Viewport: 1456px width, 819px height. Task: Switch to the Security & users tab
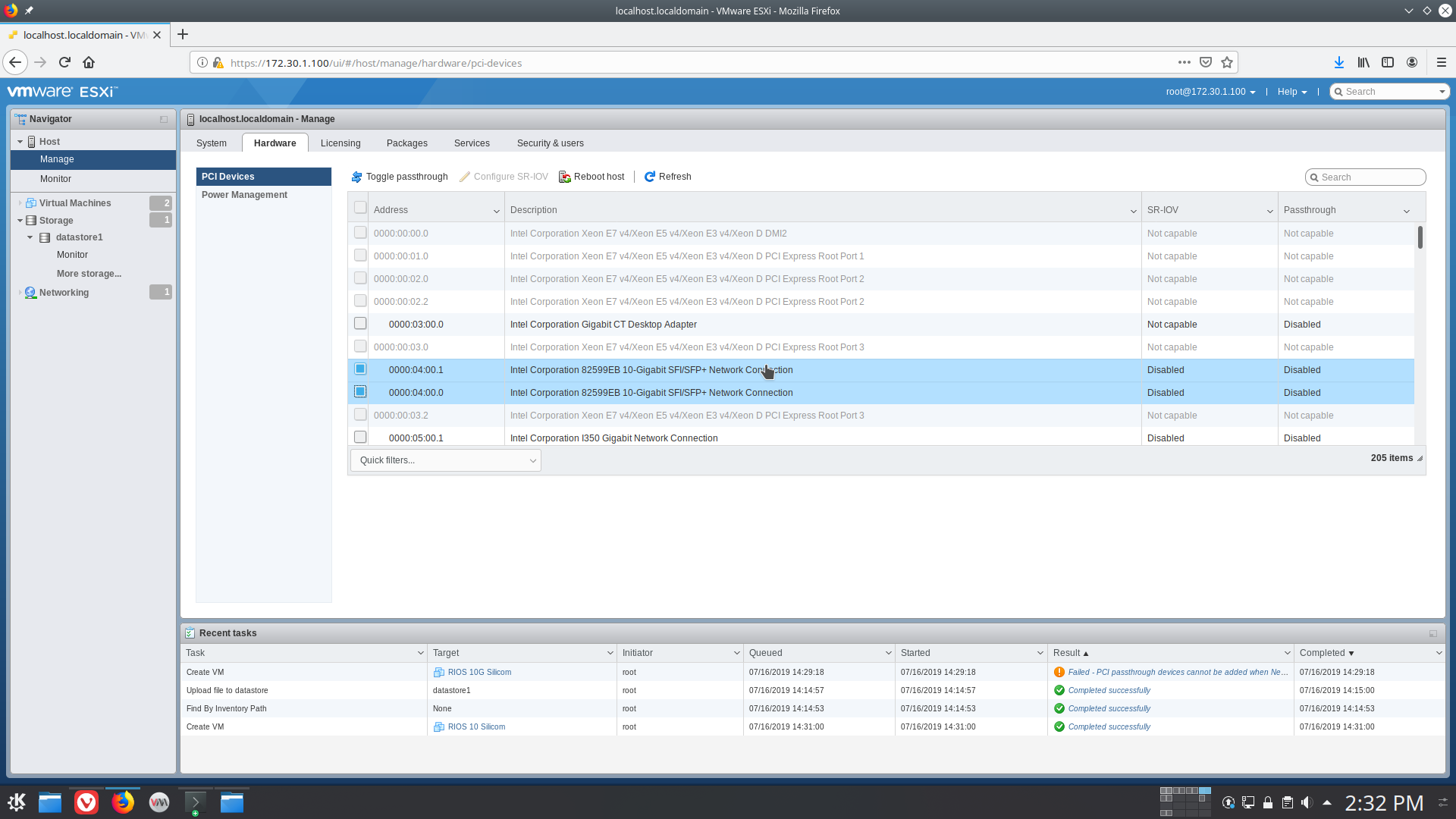point(551,143)
